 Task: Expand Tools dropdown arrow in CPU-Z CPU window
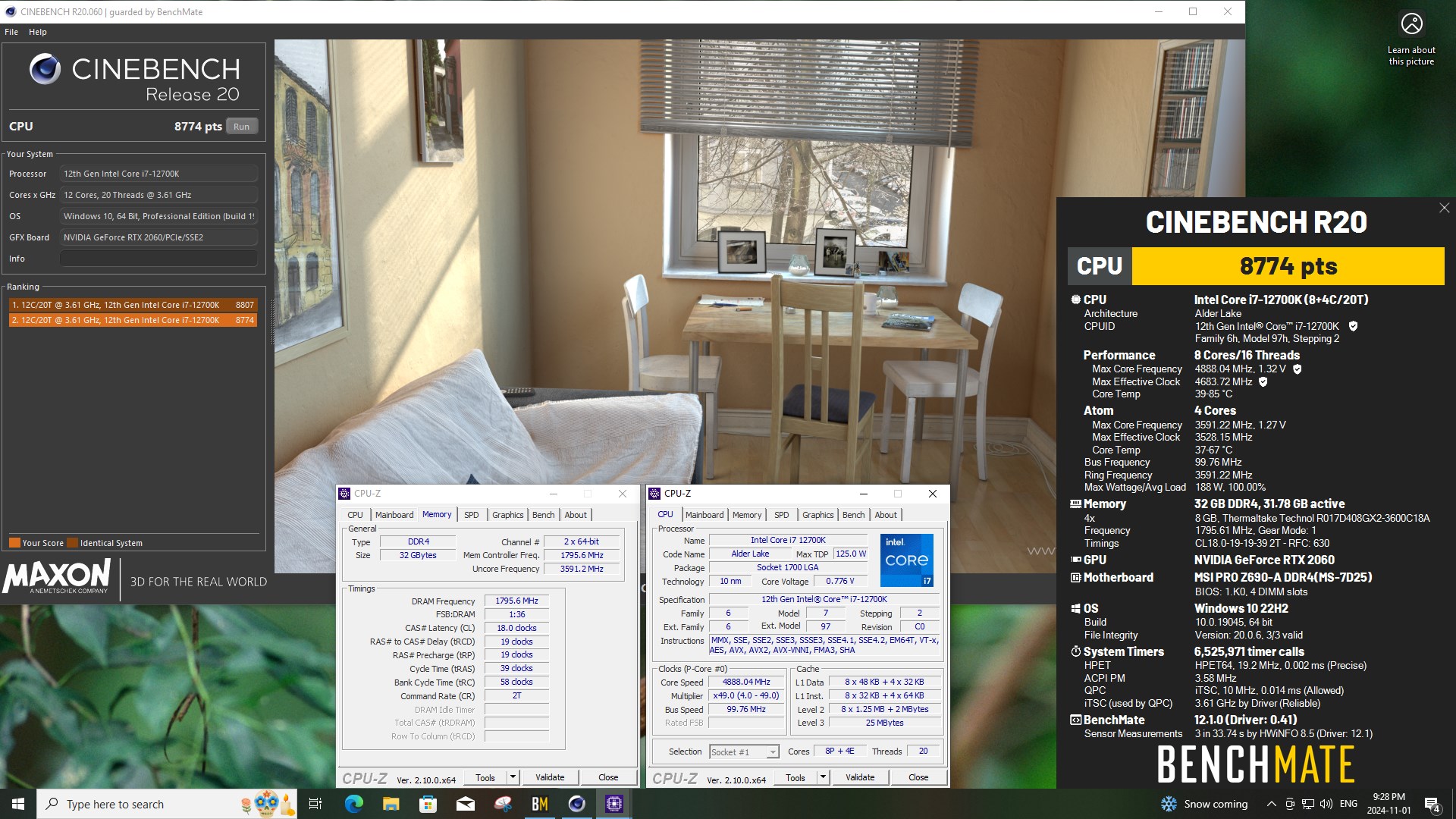click(823, 777)
